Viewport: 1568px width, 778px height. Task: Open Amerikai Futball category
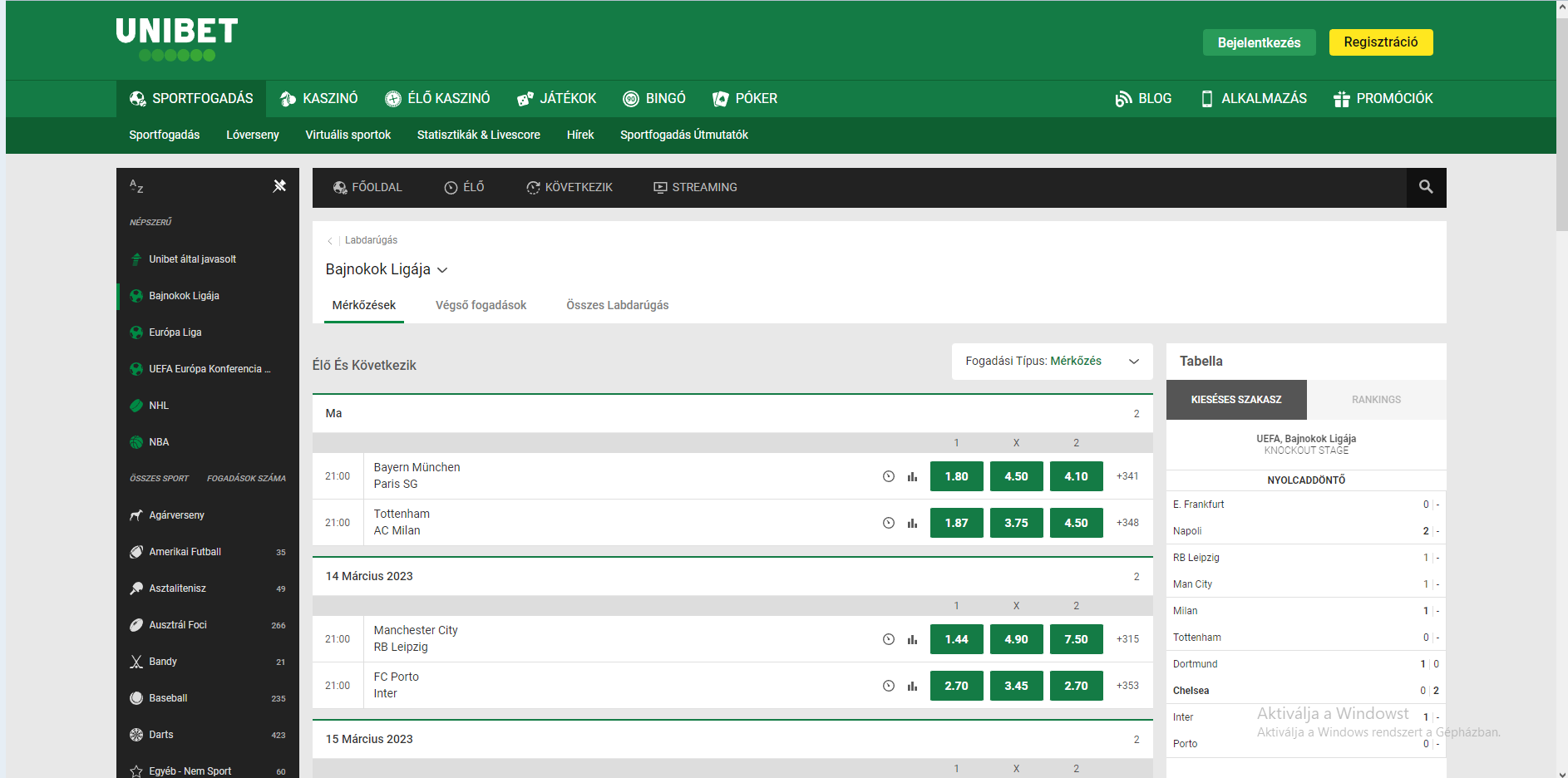(208, 552)
